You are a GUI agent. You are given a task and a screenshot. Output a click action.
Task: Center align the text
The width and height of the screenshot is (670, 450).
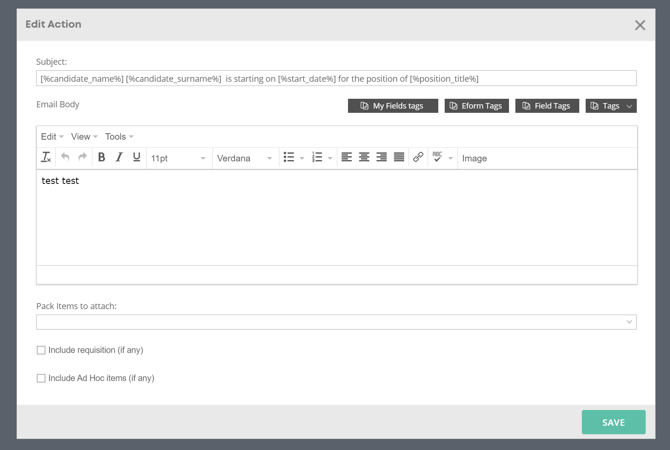click(364, 158)
